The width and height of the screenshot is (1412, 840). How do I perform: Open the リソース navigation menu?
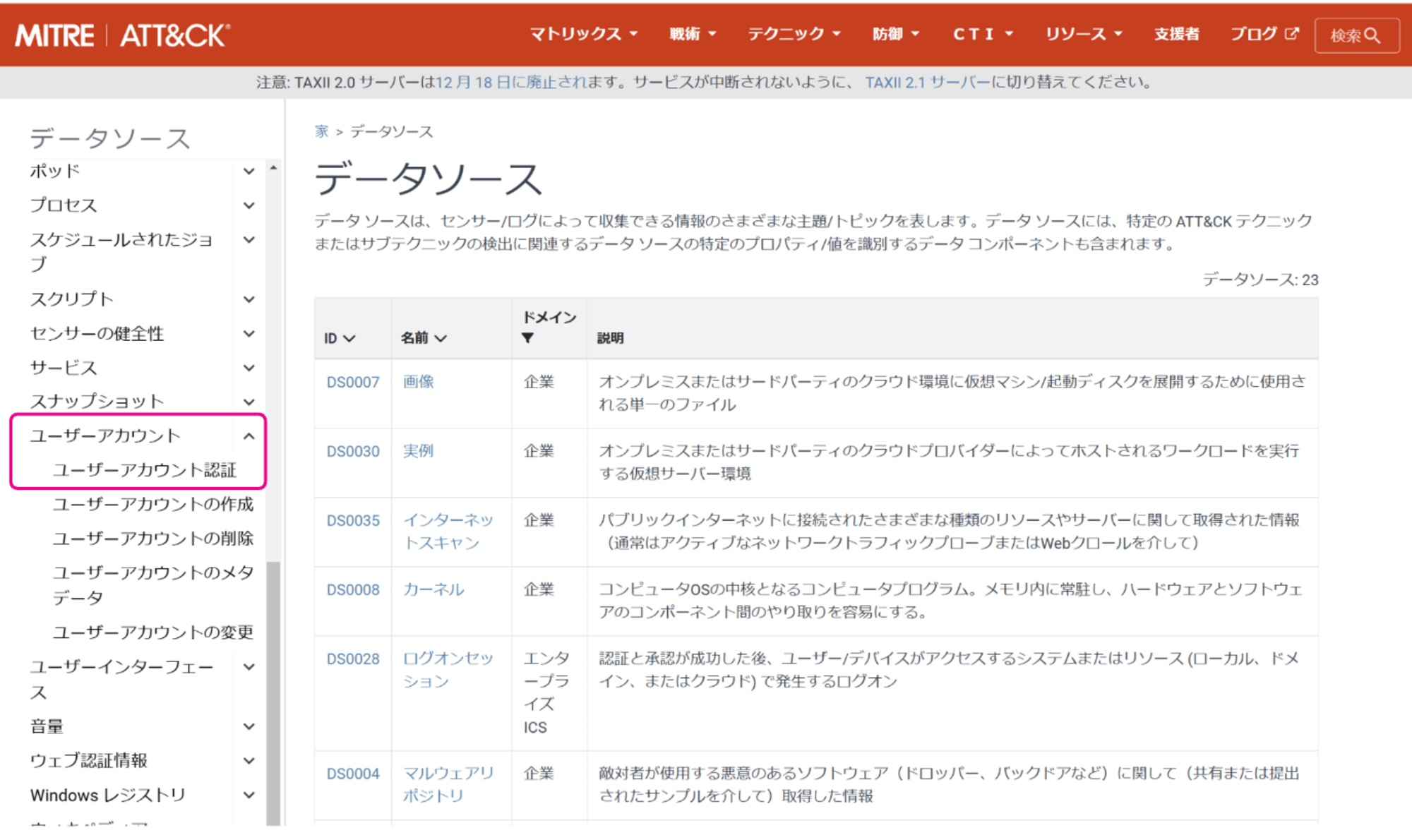(1084, 34)
